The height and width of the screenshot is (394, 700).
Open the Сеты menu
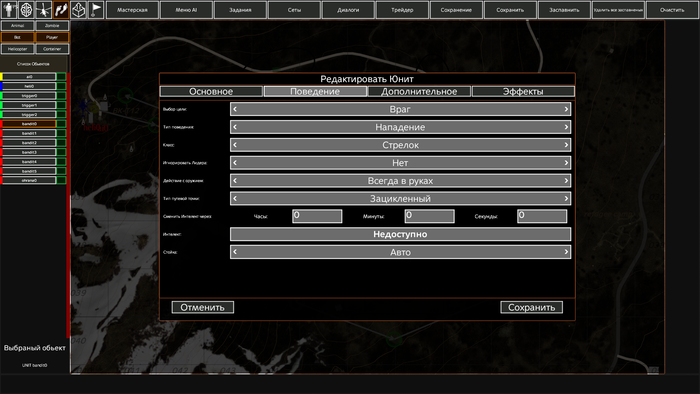coord(294,10)
